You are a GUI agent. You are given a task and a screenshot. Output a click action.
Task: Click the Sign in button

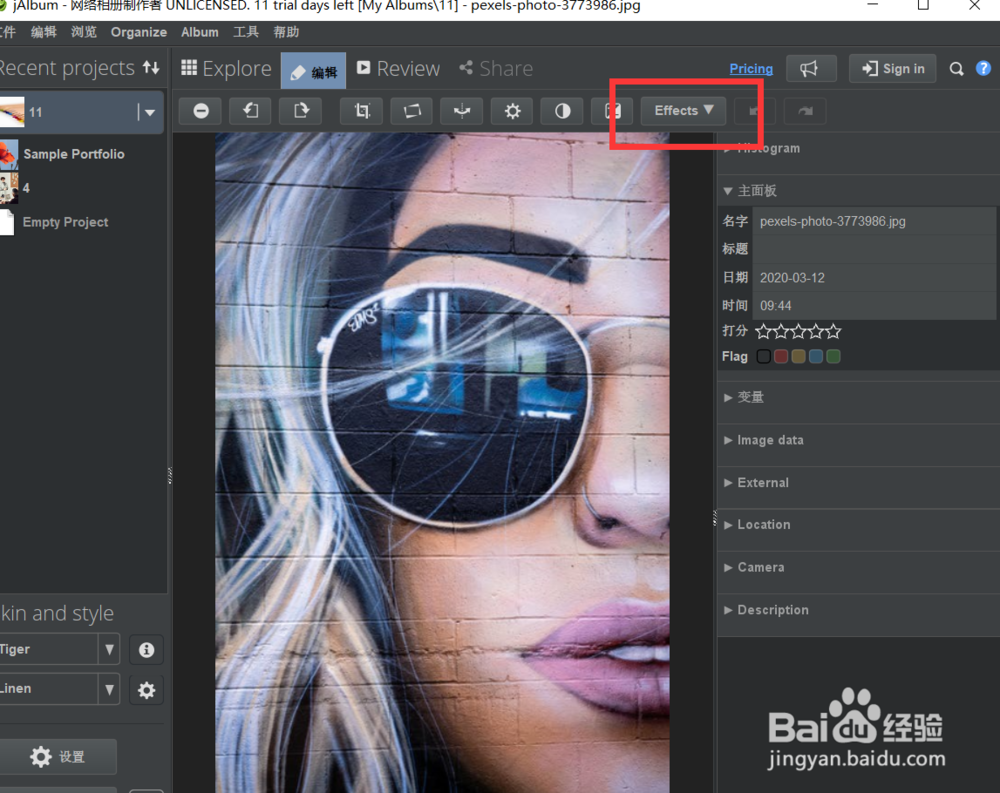point(892,68)
